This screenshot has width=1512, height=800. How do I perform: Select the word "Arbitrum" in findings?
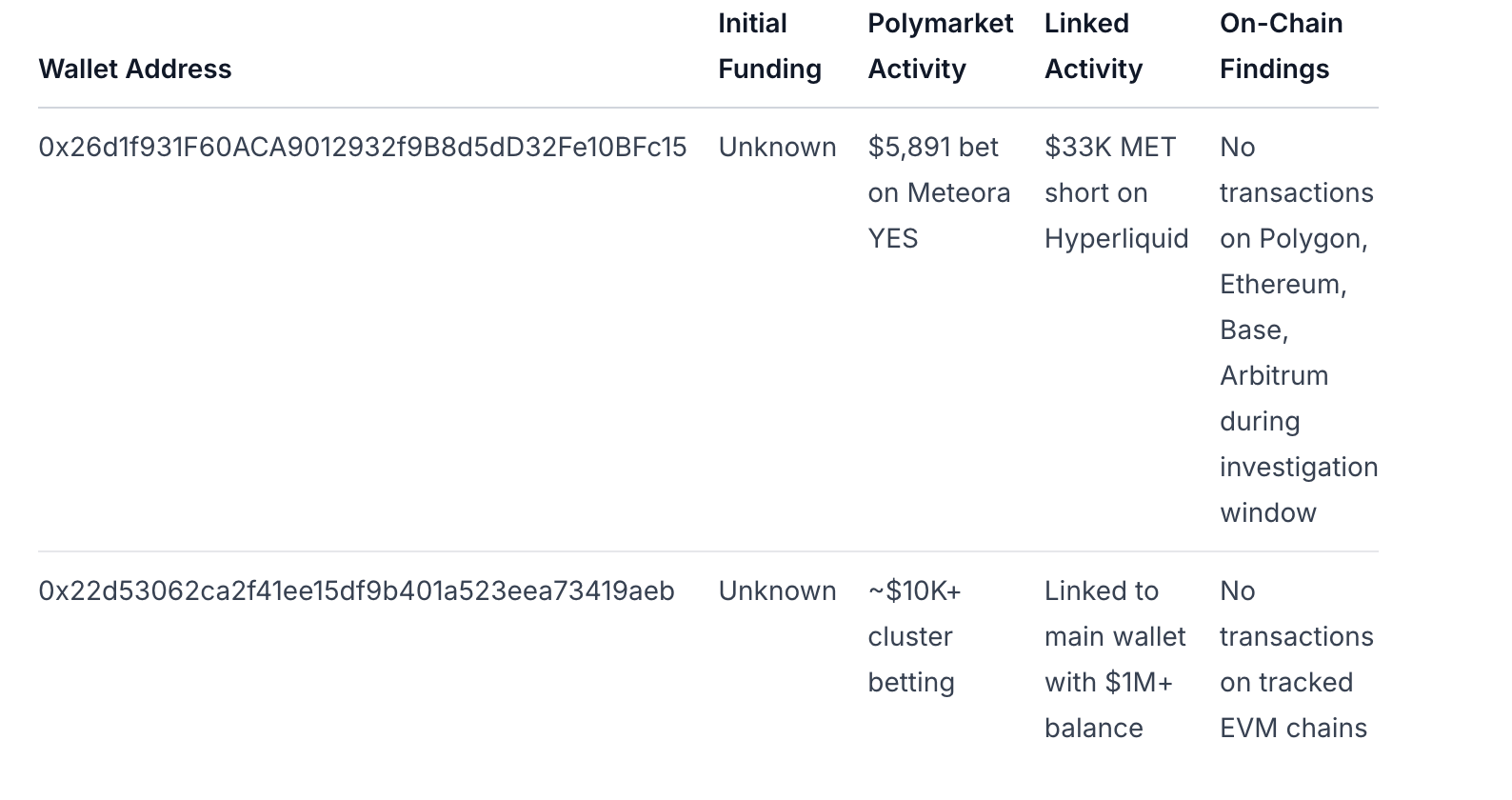pos(1273,376)
